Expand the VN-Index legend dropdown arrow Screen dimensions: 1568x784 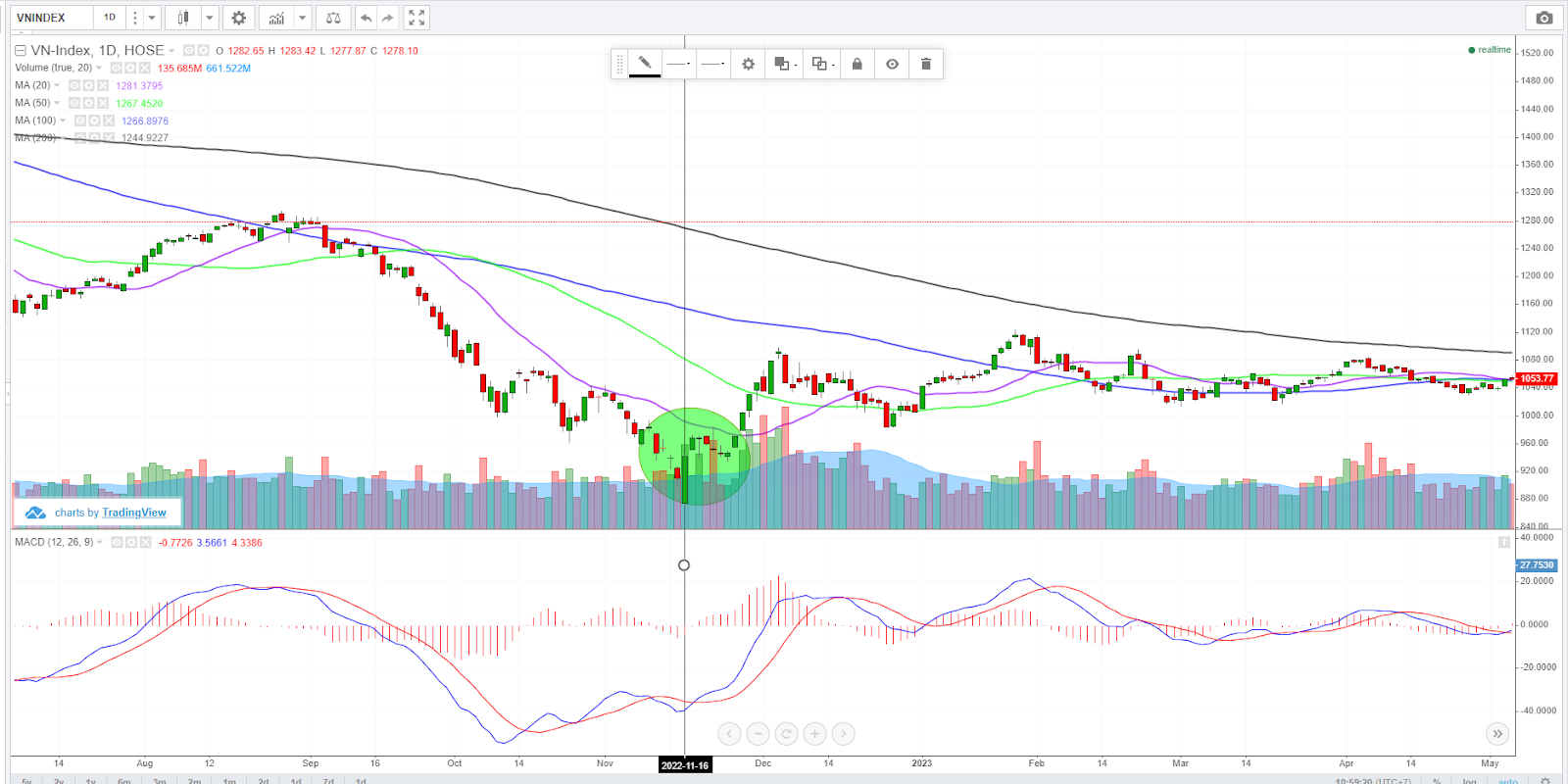point(171,51)
